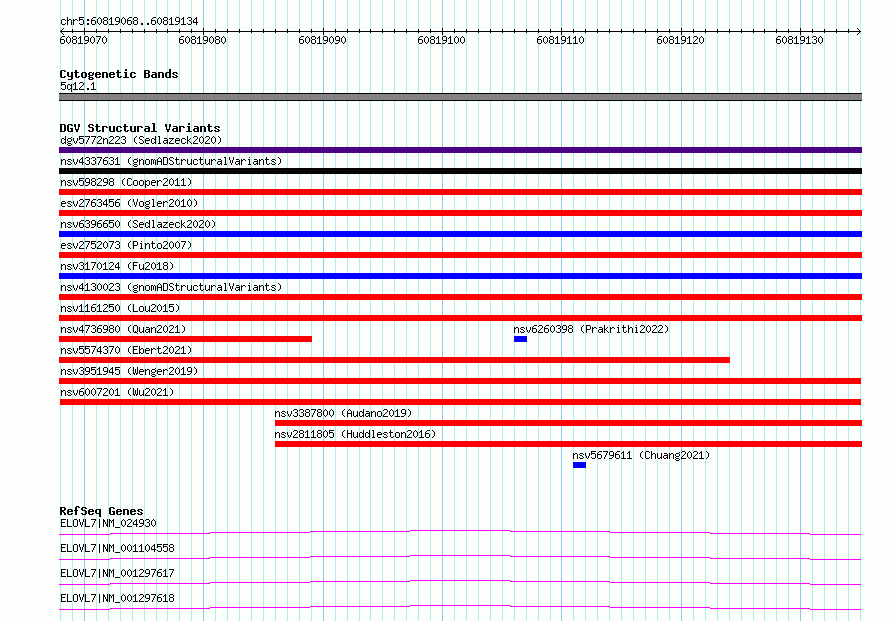Screen dimensions: 890x621
Task: Select the ELOVL7|NM_024930 gene track
Action: click(460, 532)
